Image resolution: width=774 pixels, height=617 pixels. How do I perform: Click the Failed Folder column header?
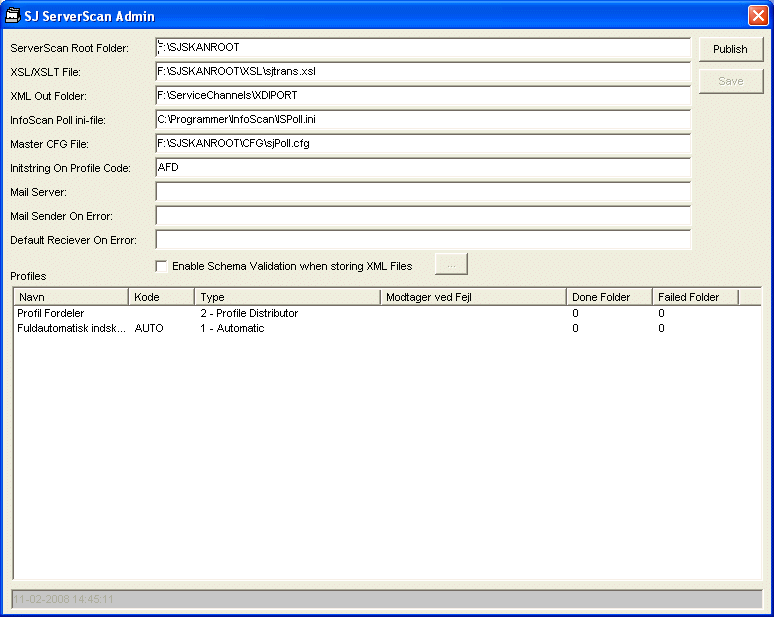pyautogui.click(x=696, y=297)
